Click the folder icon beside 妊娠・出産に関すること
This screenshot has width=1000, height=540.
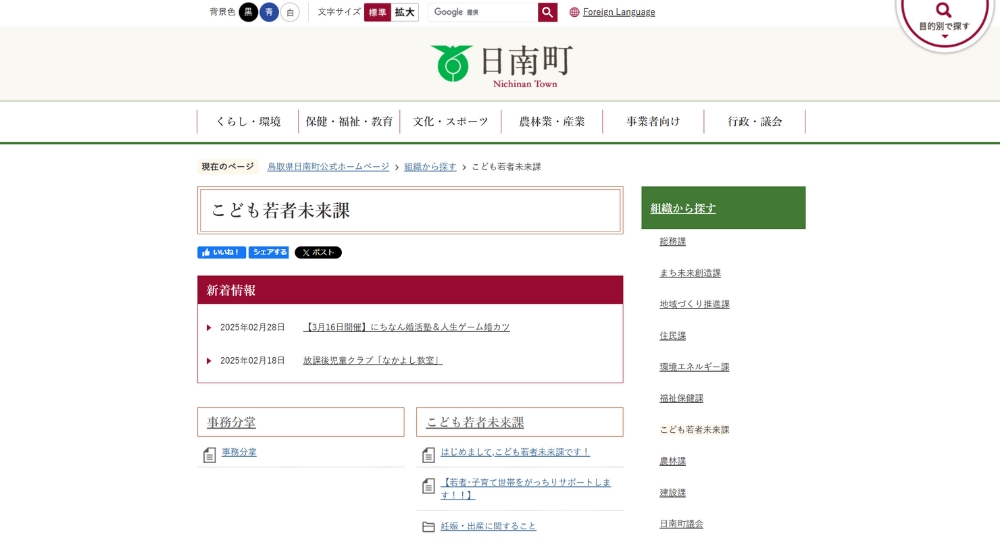(428, 527)
